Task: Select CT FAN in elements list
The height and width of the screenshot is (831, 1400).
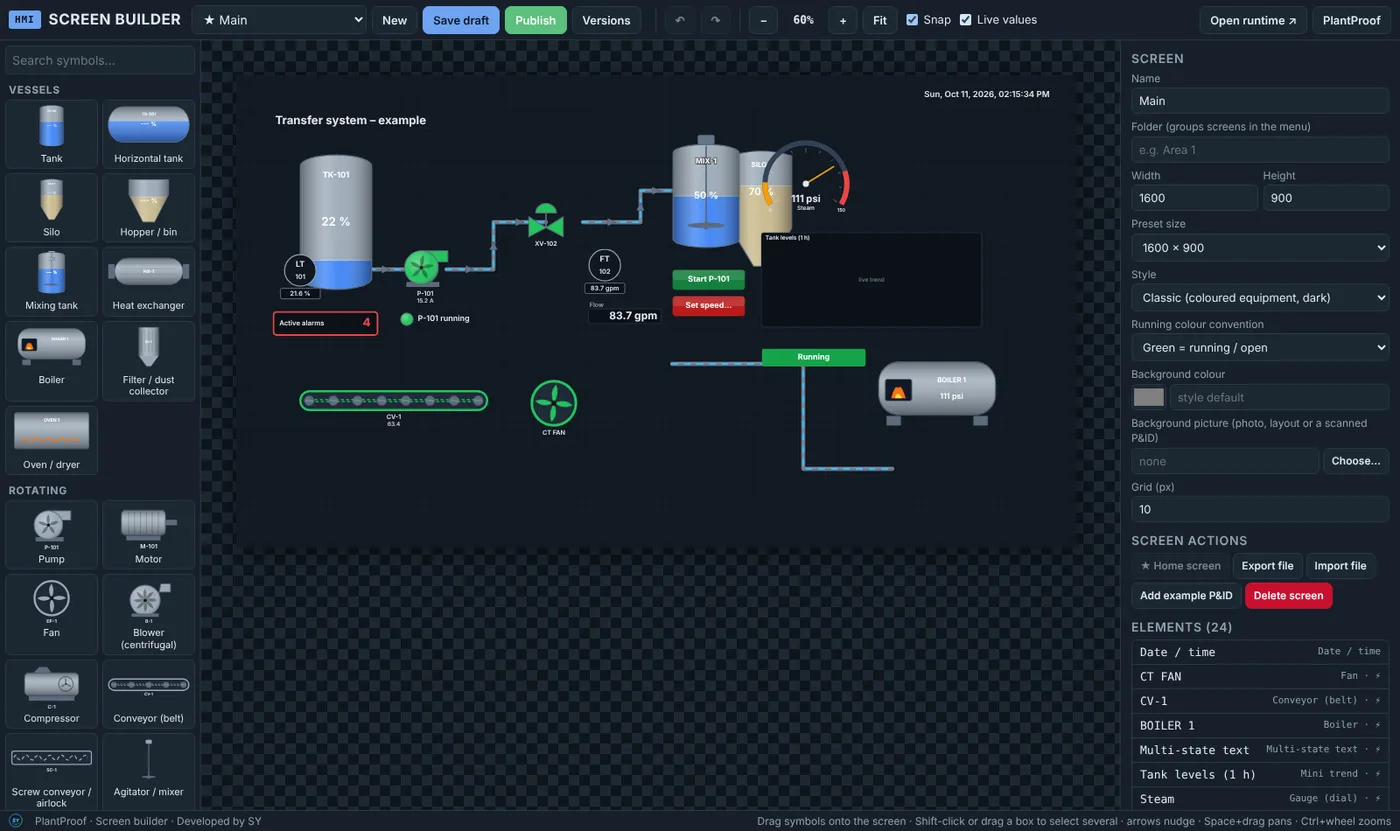Action: [x=1260, y=676]
